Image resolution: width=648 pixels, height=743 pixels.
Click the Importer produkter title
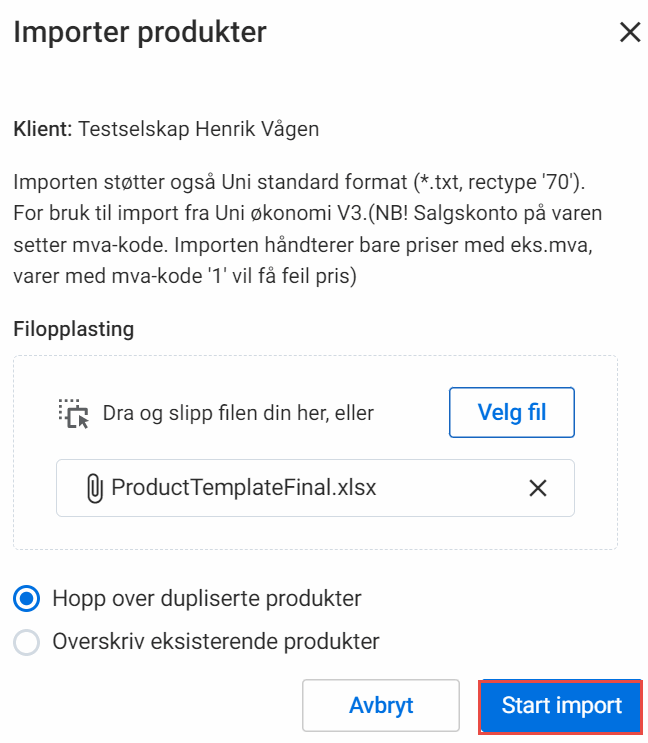coord(140,32)
